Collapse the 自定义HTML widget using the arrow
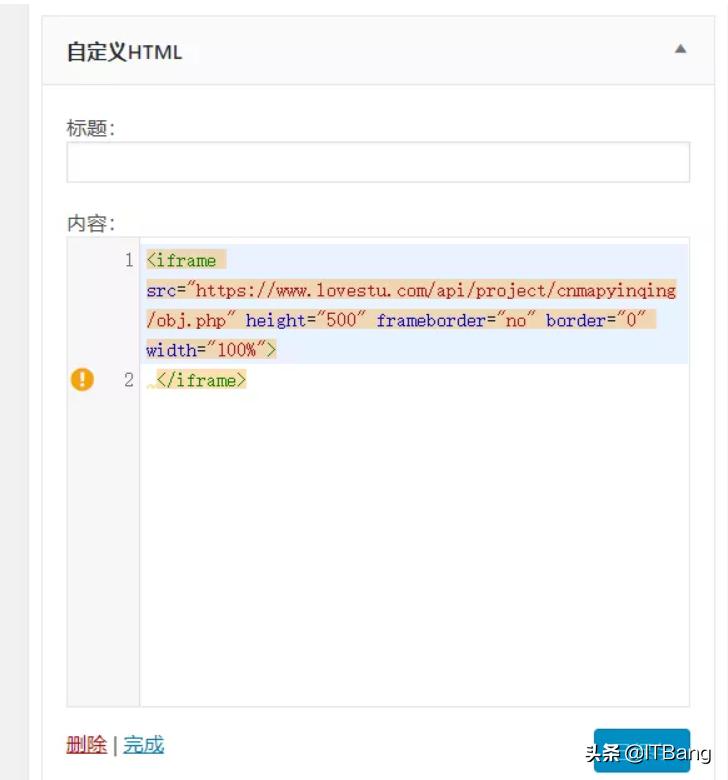 pos(680,49)
